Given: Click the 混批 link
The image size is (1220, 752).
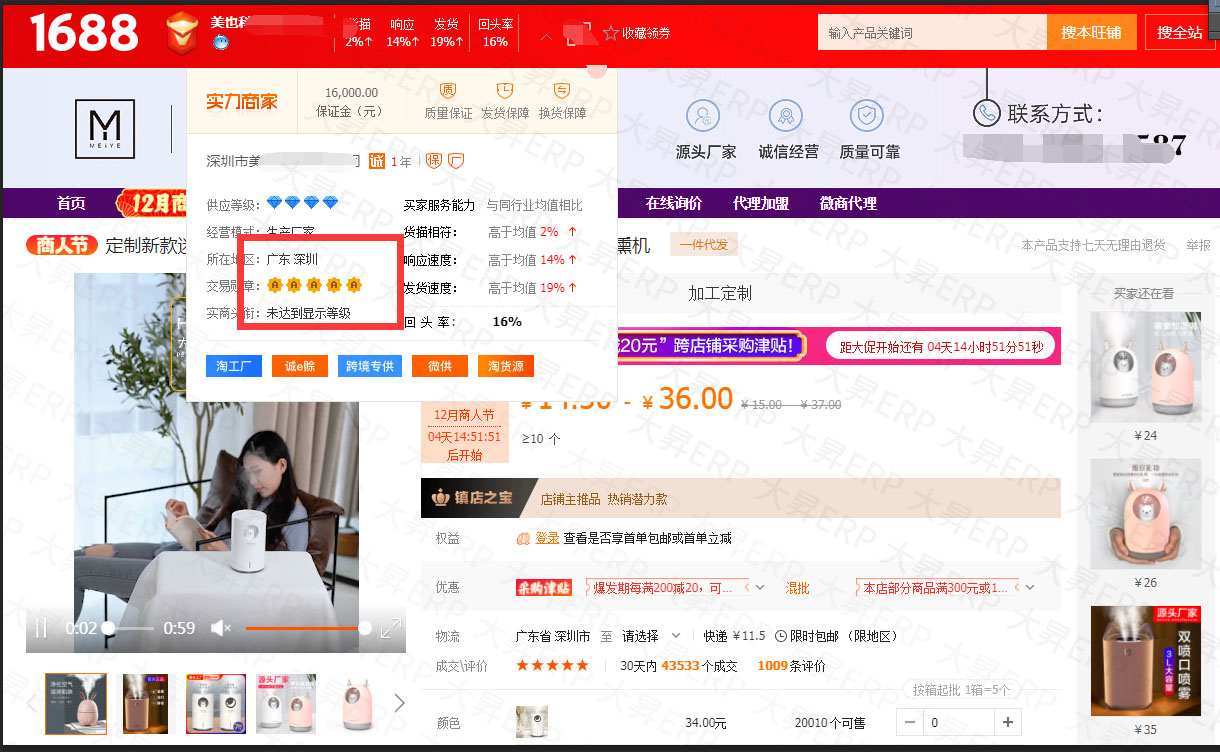Looking at the screenshot, I should [x=797, y=588].
